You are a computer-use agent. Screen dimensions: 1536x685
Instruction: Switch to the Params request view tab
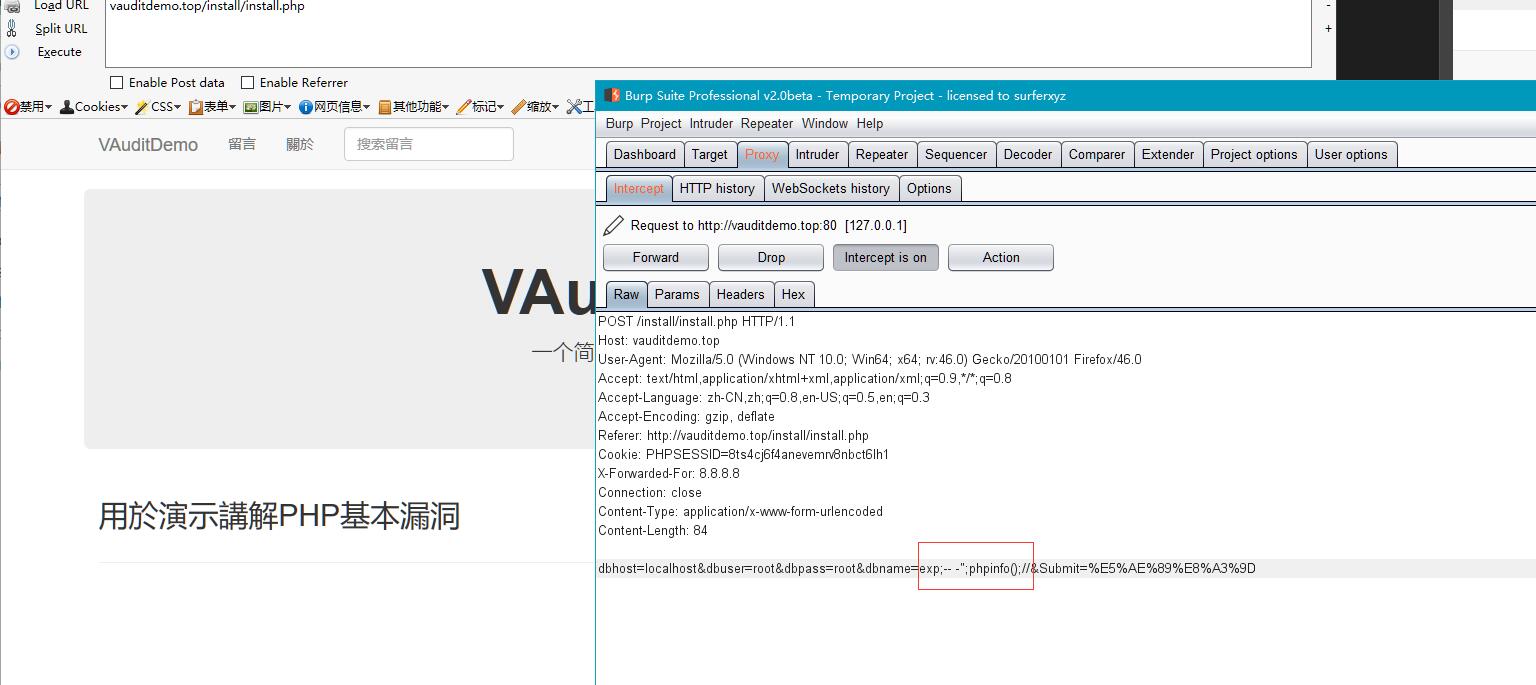(677, 295)
